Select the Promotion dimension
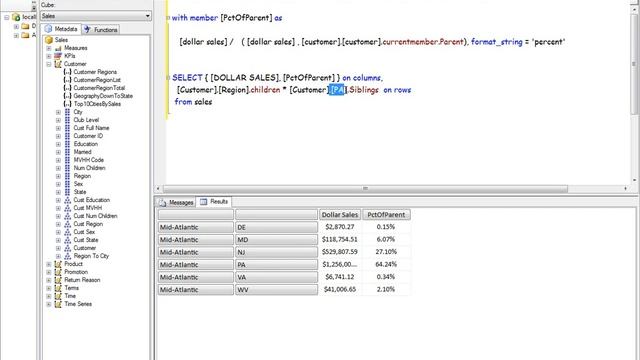 coord(76,272)
